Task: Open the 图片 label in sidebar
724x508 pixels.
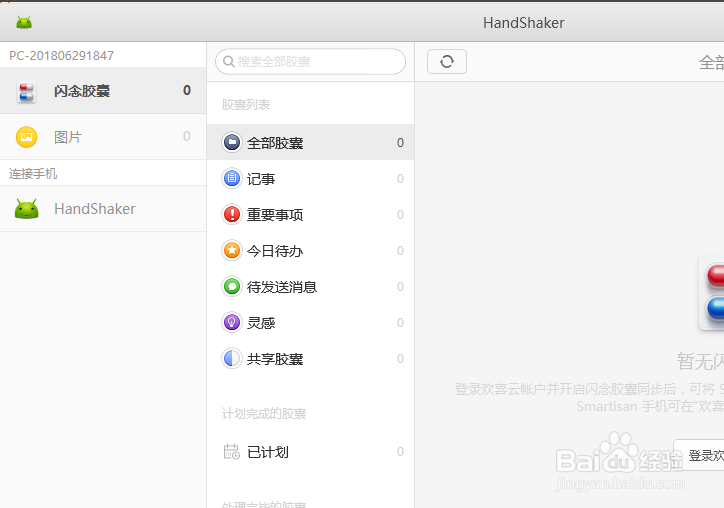Action: (x=68, y=137)
